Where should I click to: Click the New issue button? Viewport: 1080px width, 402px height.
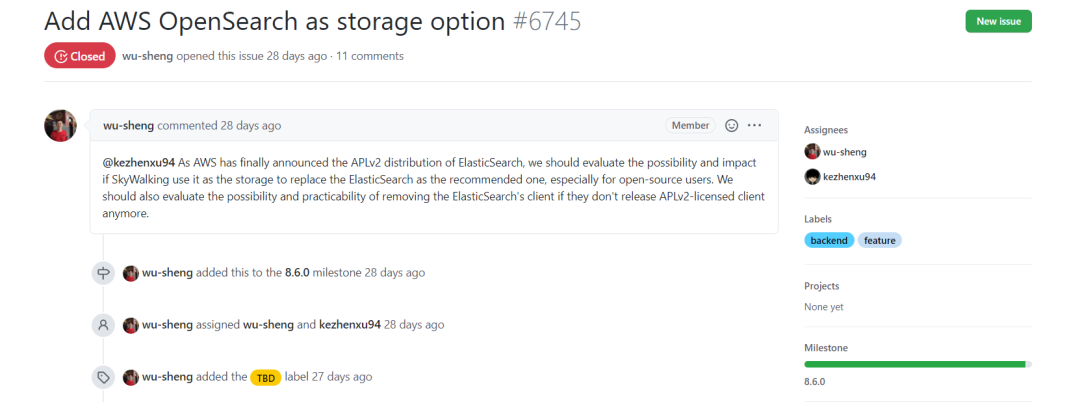[998, 21]
